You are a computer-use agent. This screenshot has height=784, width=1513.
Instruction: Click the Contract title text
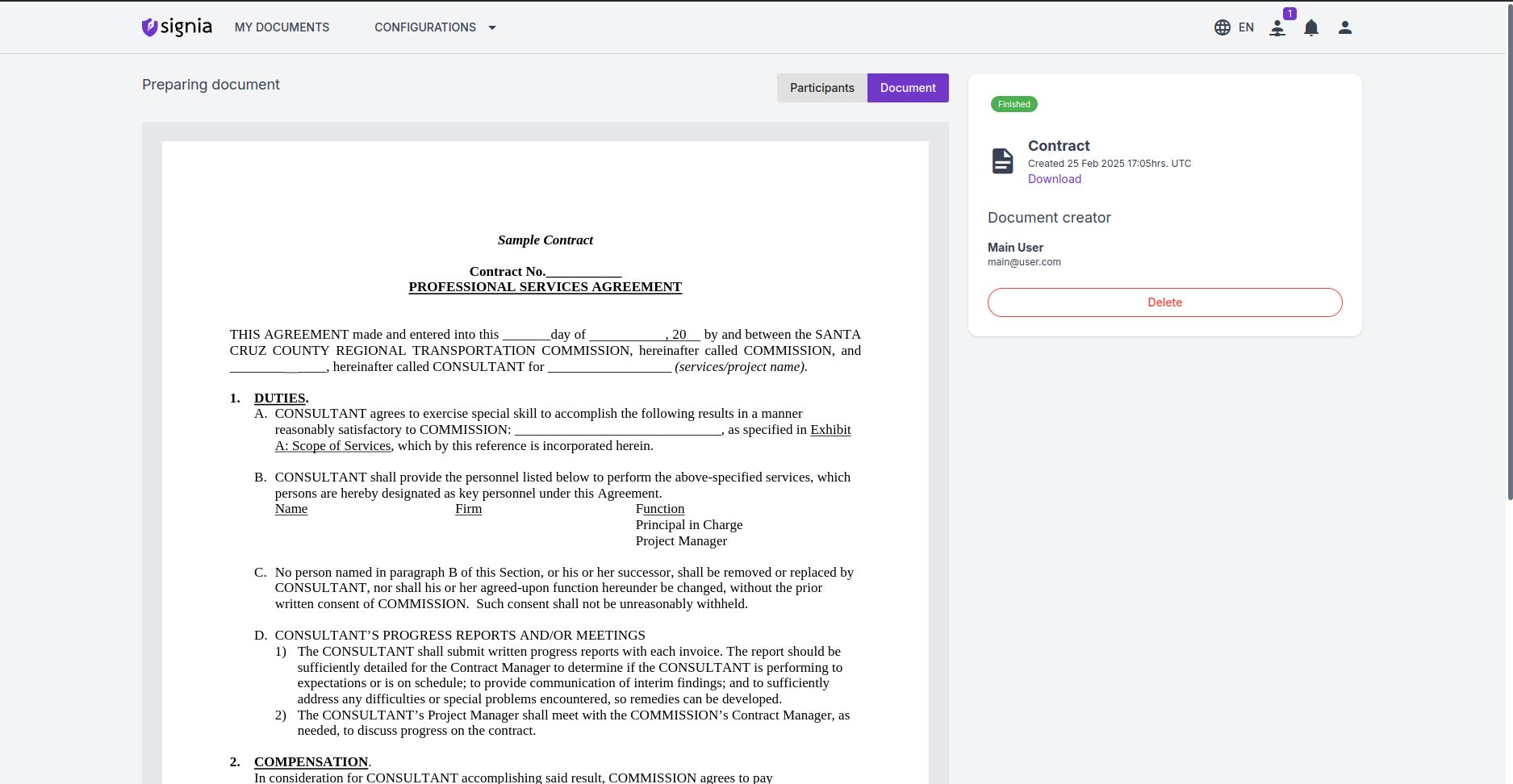click(x=1059, y=146)
